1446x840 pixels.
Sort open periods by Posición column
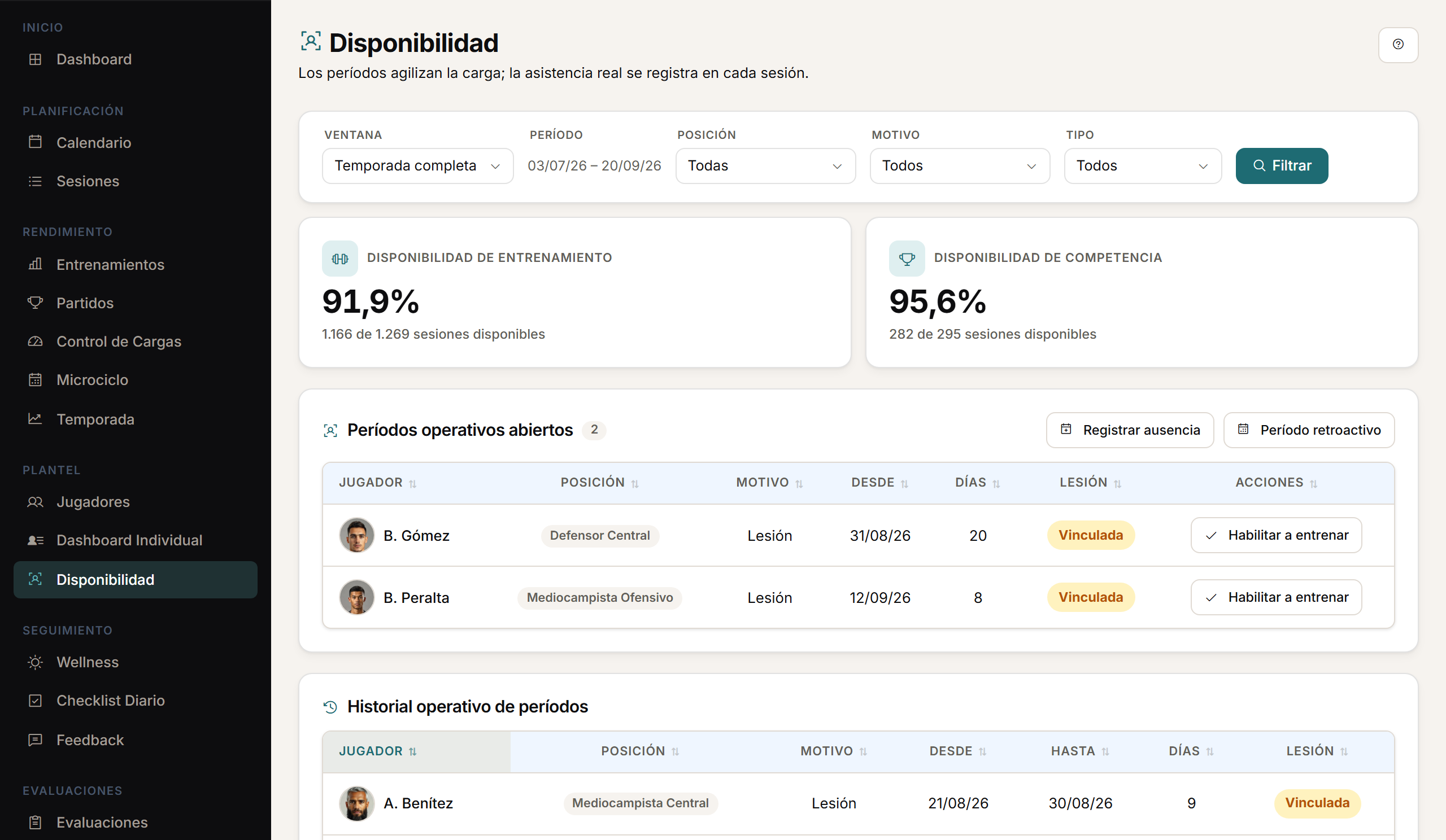pos(600,483)
